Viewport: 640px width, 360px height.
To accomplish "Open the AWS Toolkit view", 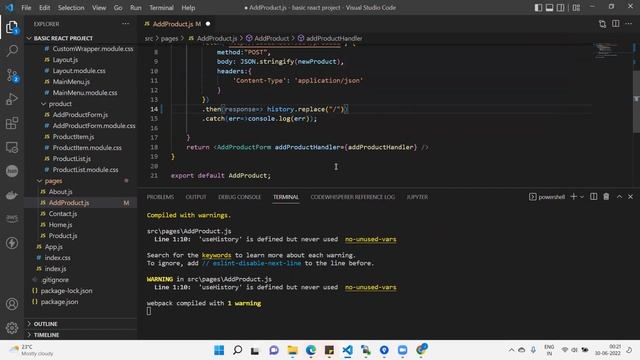I will tap(12, 219).
